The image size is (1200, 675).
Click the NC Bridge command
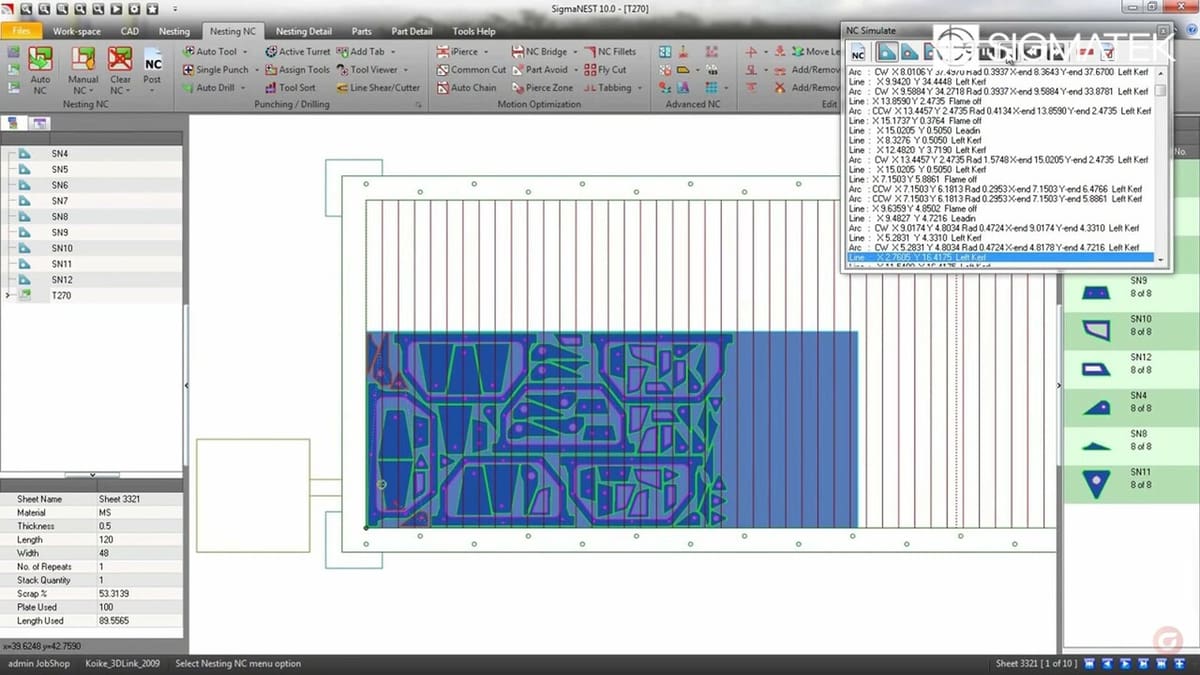click(x=539, y=52)
